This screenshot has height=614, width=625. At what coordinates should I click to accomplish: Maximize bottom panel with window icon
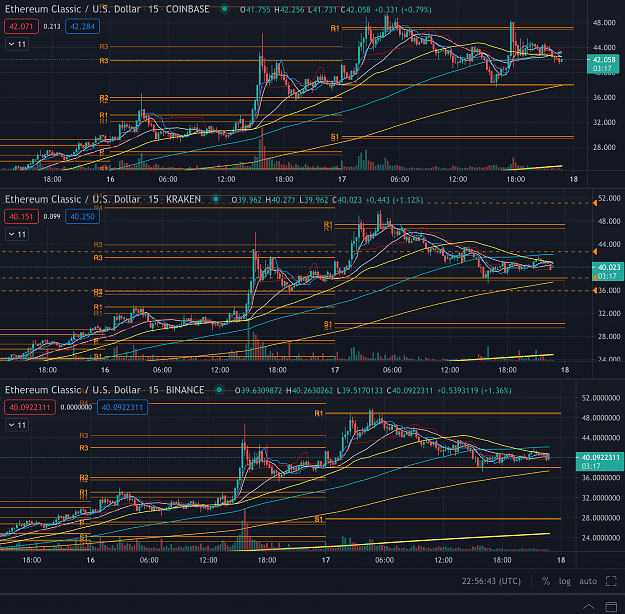[x=611, y=607]
